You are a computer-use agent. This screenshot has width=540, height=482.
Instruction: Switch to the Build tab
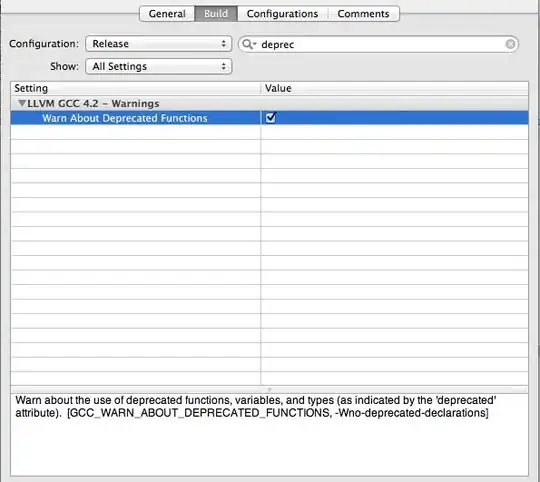click(x=216, y=14)
